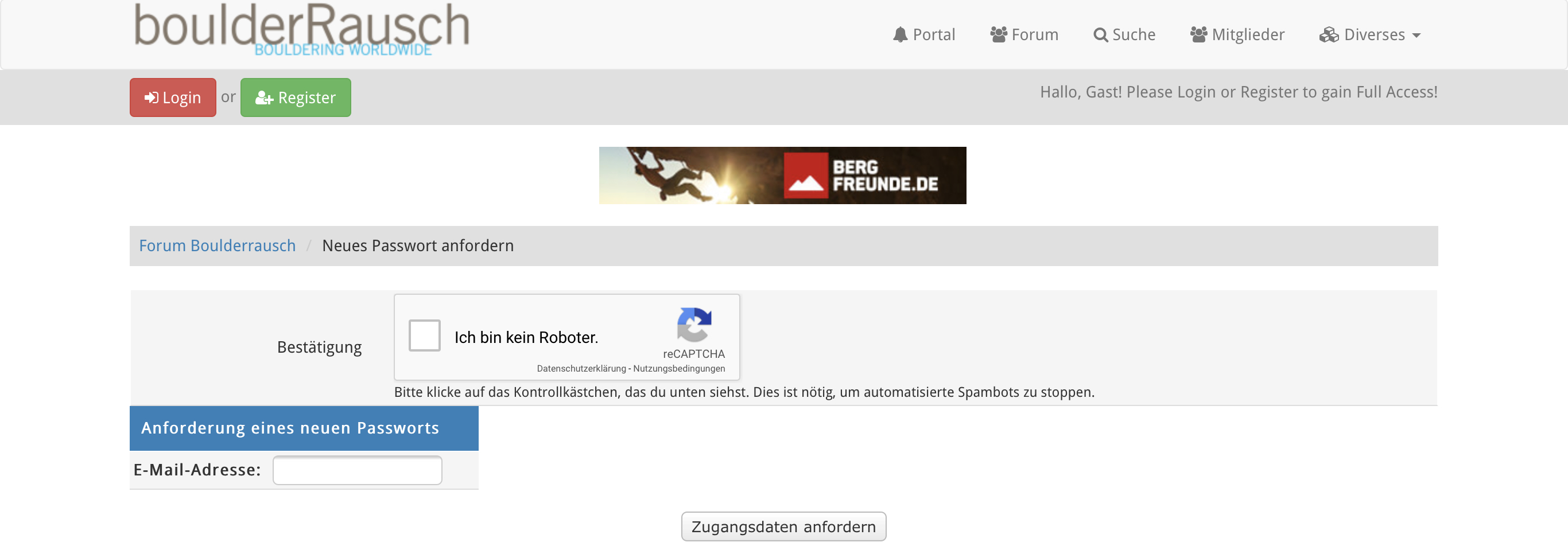Open the Portal menu item
Image resolution: width=1568 pixels, height=558 pixels.
pyautogui.click(x=924, y=34)
